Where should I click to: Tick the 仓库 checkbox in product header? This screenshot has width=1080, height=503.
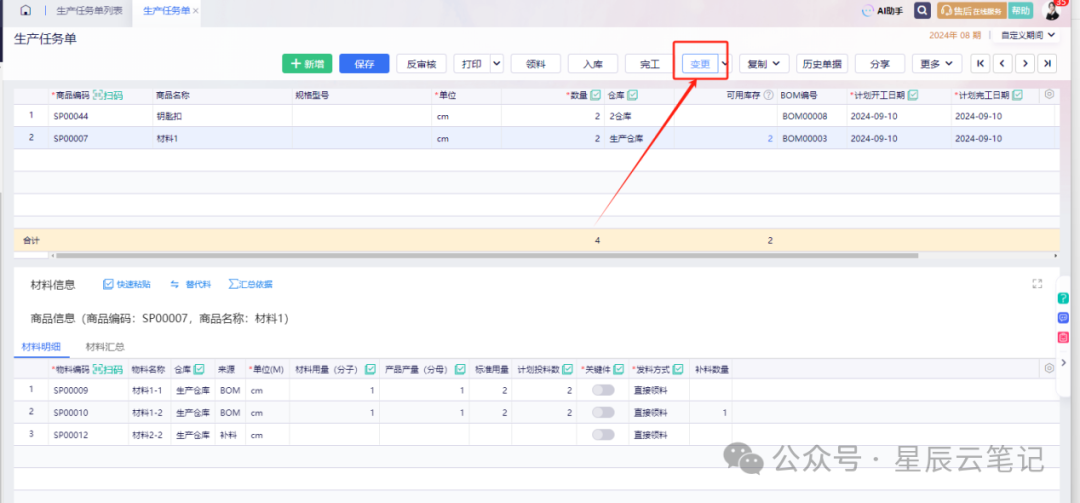632,95
